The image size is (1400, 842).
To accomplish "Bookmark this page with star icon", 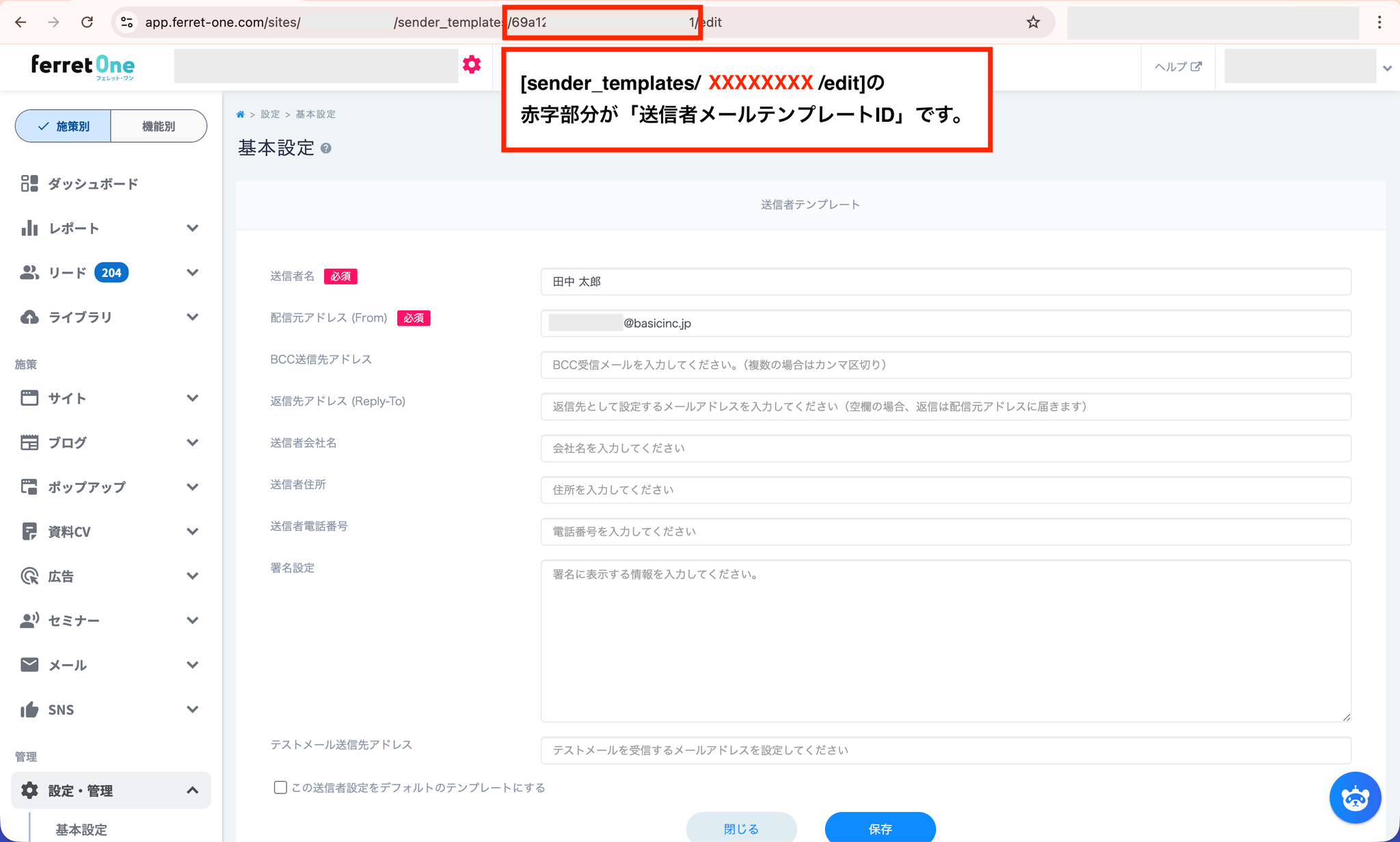I will [1033, 23].
